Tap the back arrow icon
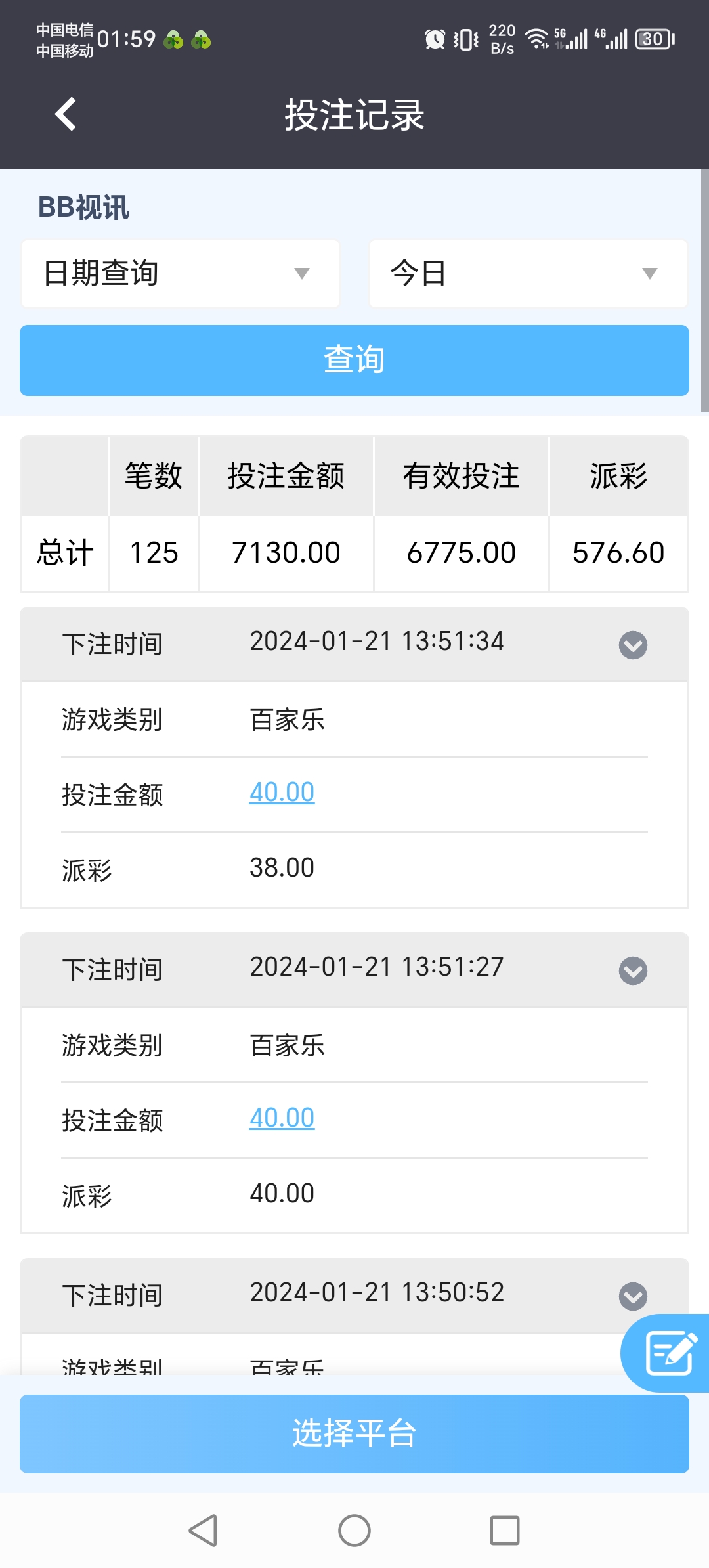This screenshot has height=1568, width=709. tap(66, 114)
